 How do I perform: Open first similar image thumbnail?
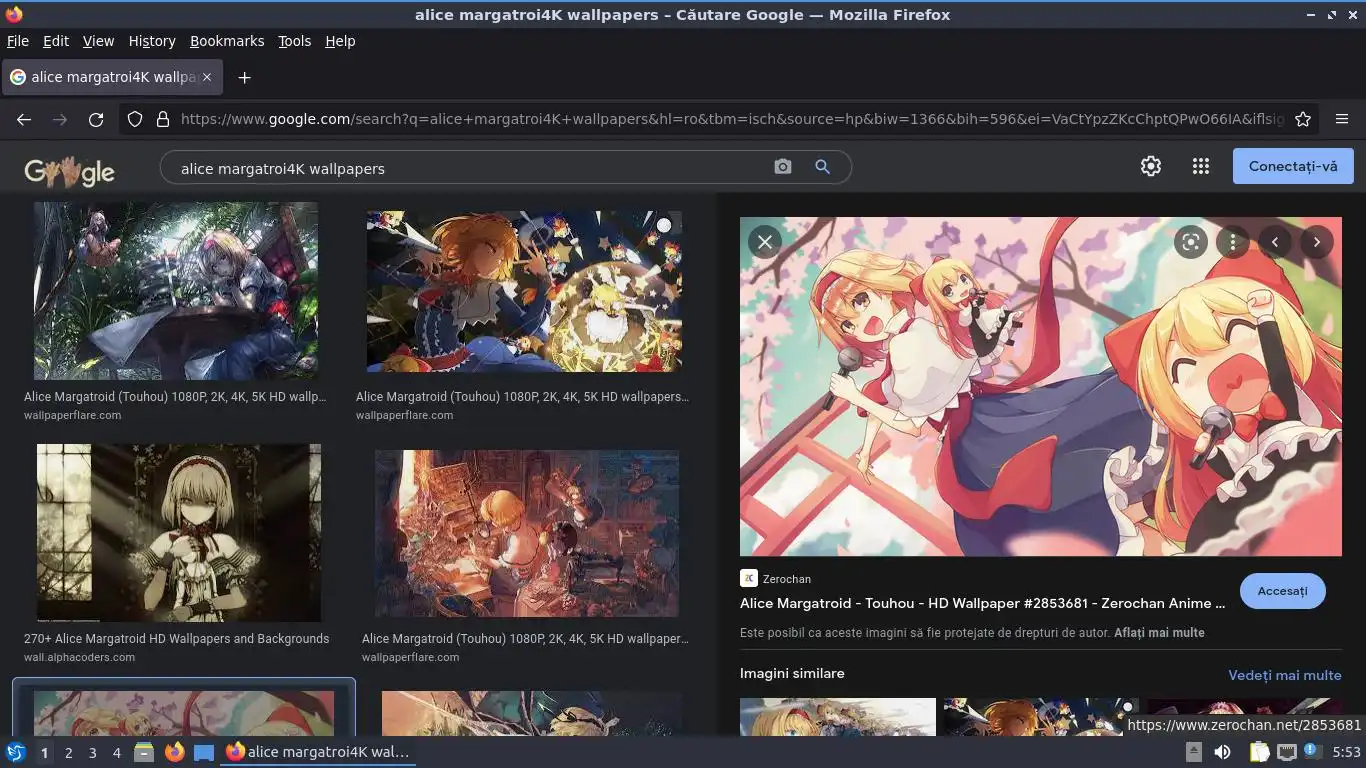[838, 717]
